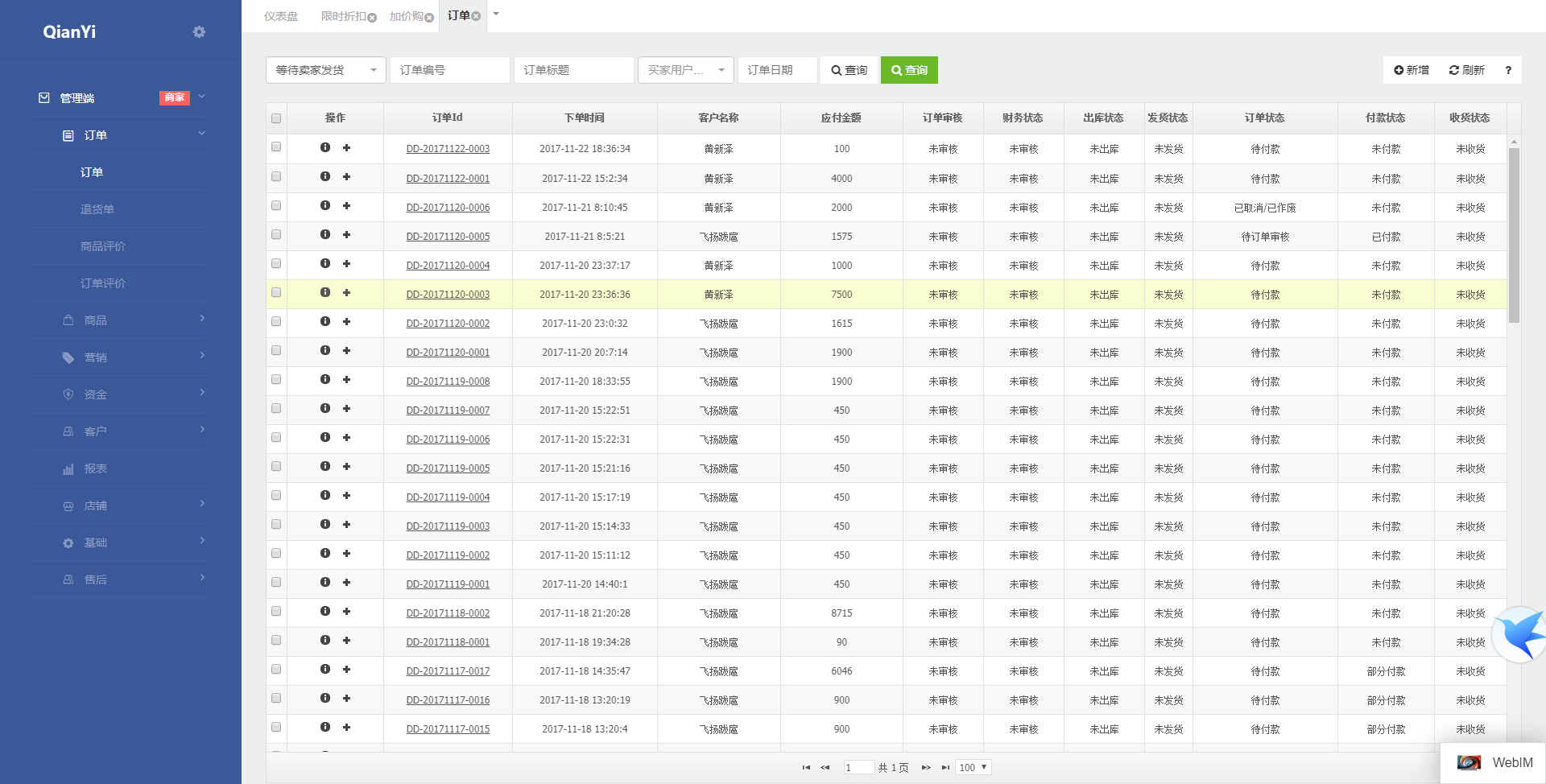Click the green 查询 search button
The image size is (1546, 784).
[x=909, y=70]
